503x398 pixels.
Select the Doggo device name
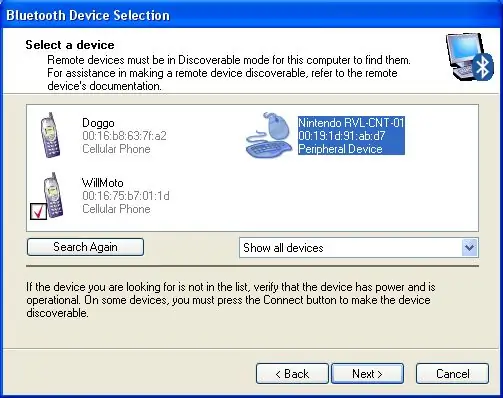pos(98,123)
